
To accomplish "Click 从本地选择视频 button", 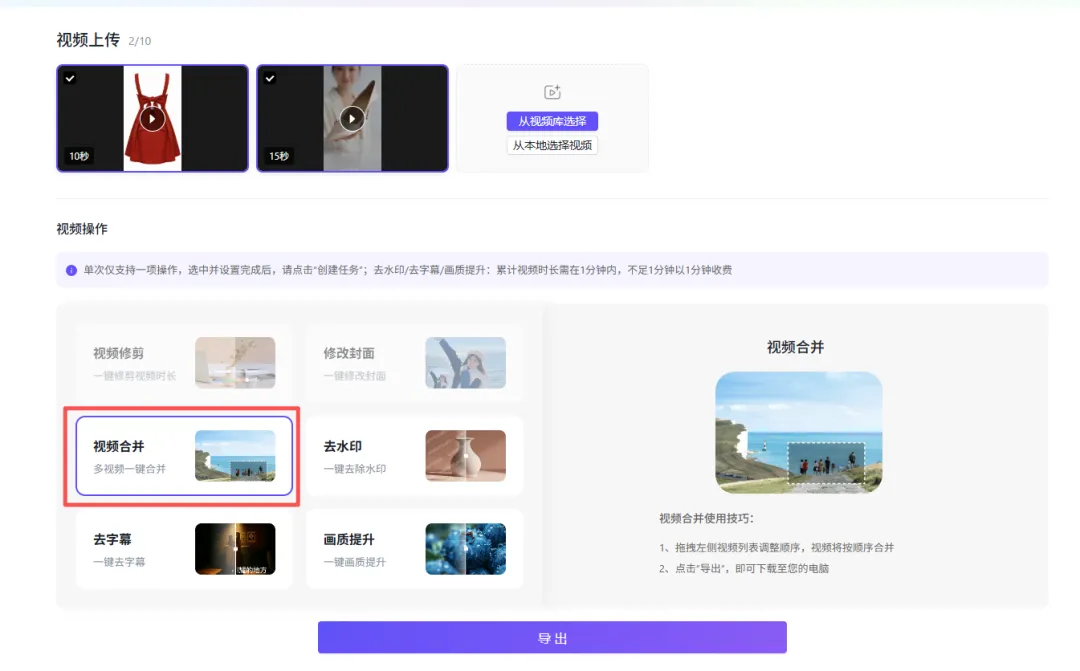I will pos(552,145).
